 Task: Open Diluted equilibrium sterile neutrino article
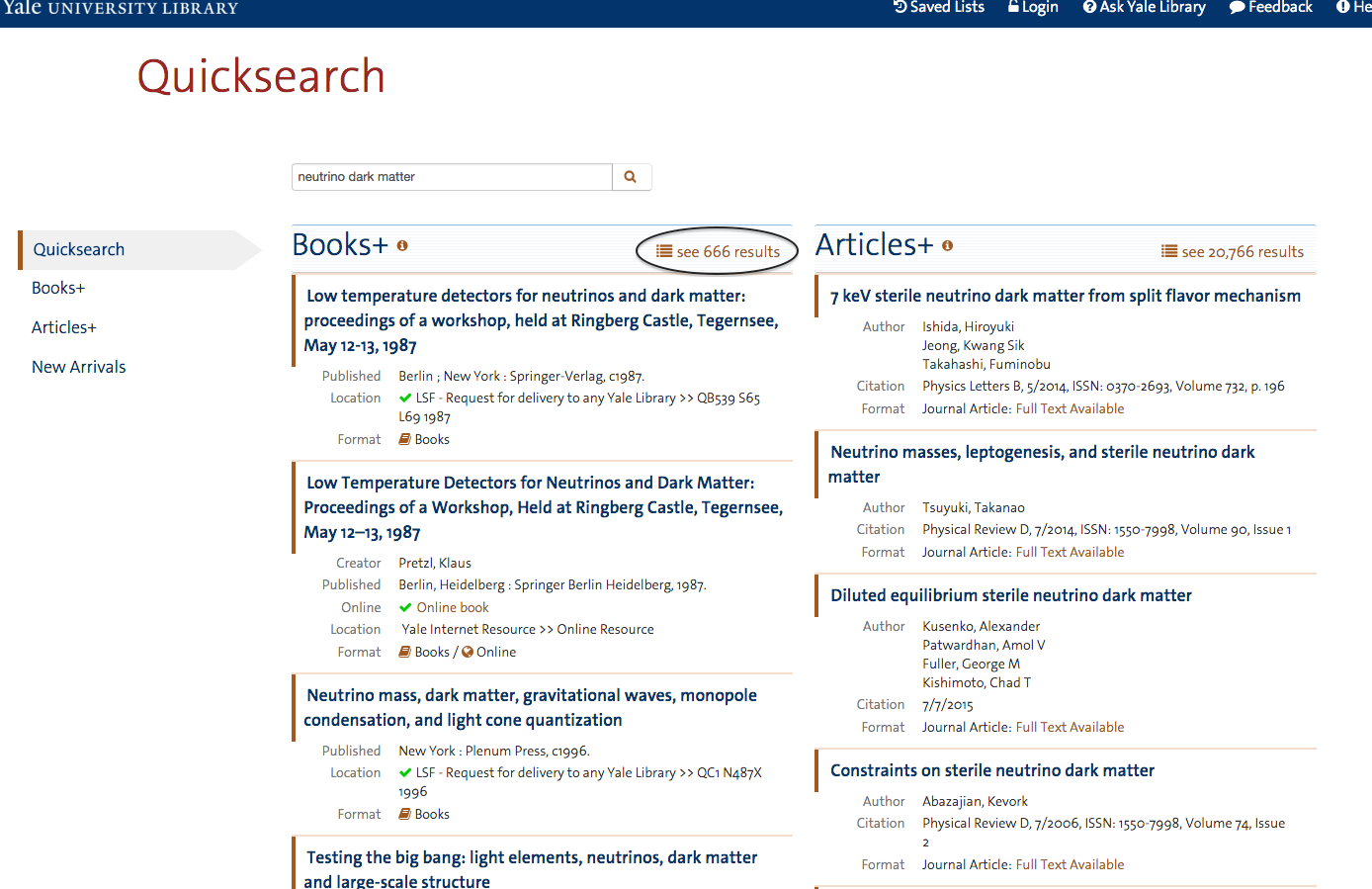point(1011,595)
